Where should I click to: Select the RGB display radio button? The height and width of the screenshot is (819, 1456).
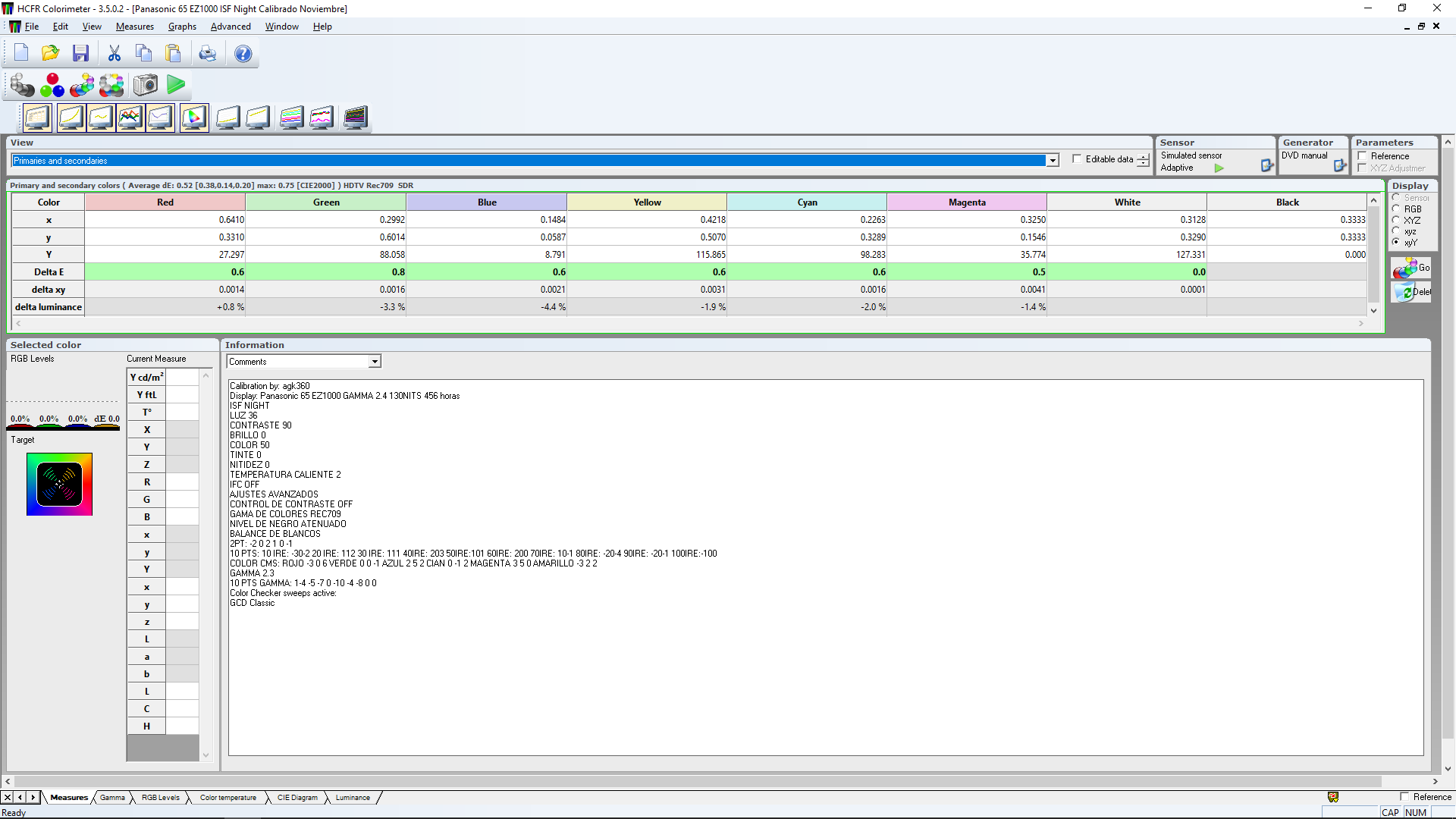click(x=1396, y=209)
